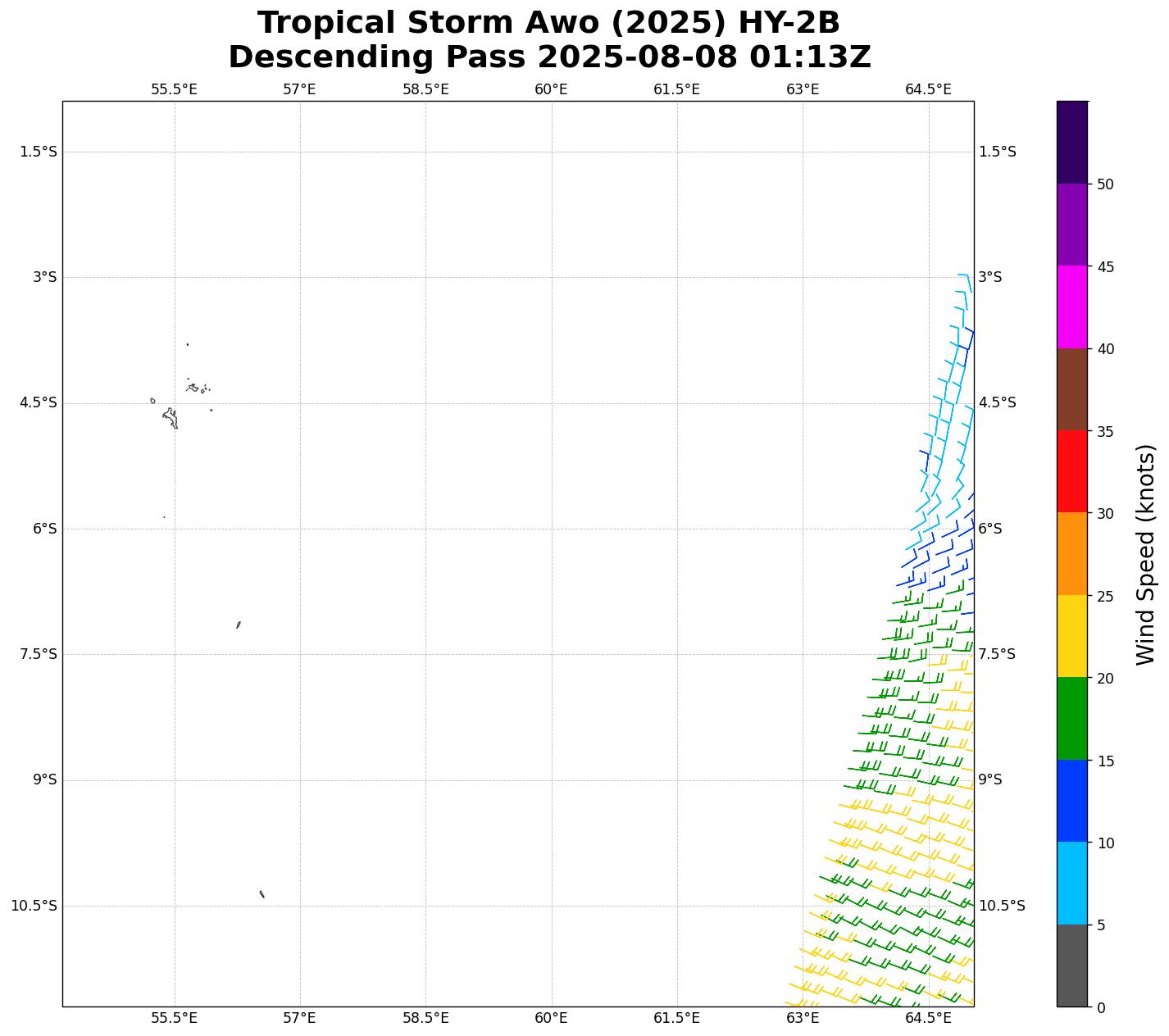Click the small island just above 10.5°S gridline
Image resolution: width=1169 pixels, height=1036 pixels.
pos(262,894)
